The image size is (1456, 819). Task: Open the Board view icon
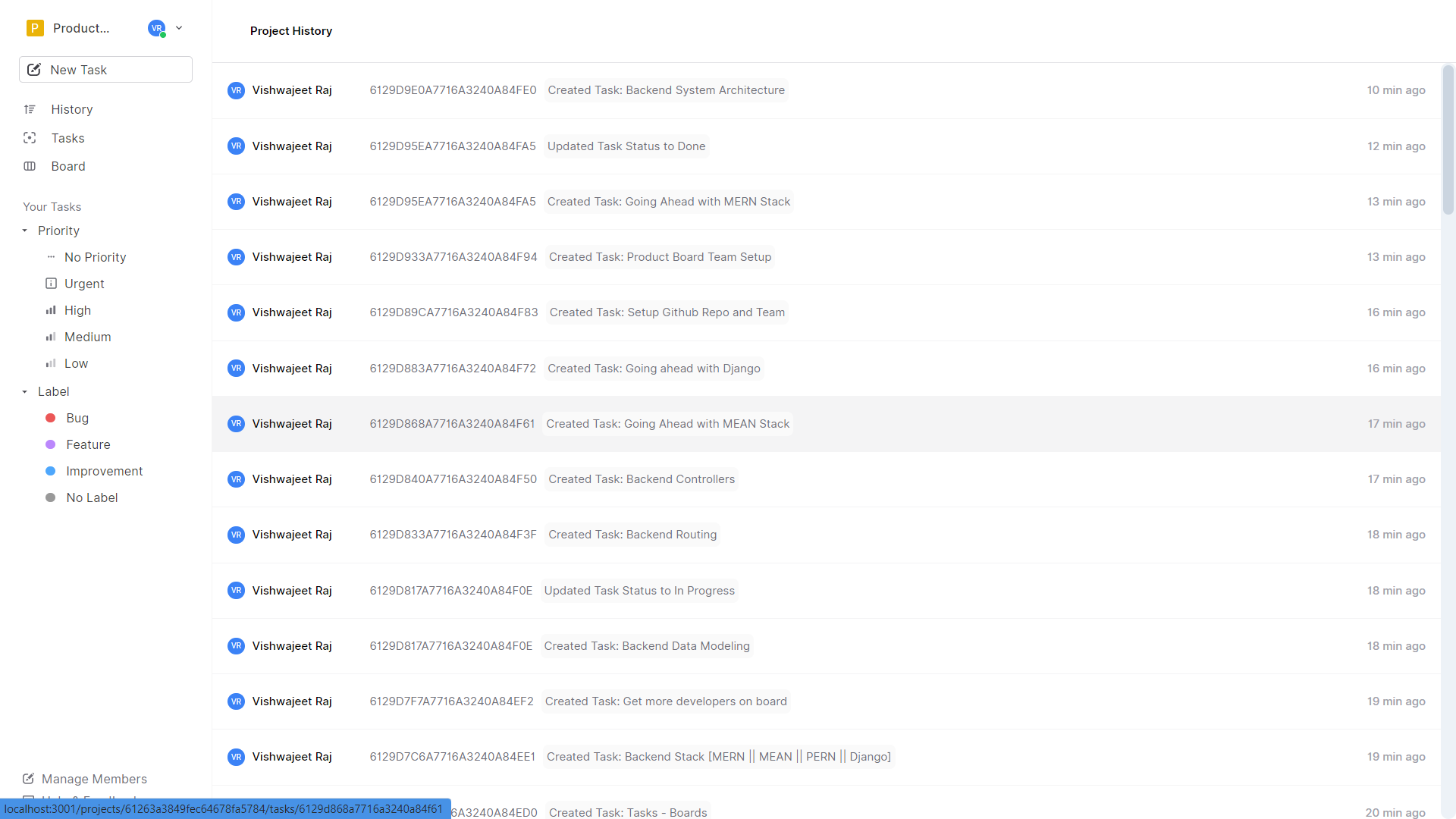coord(32,166)
